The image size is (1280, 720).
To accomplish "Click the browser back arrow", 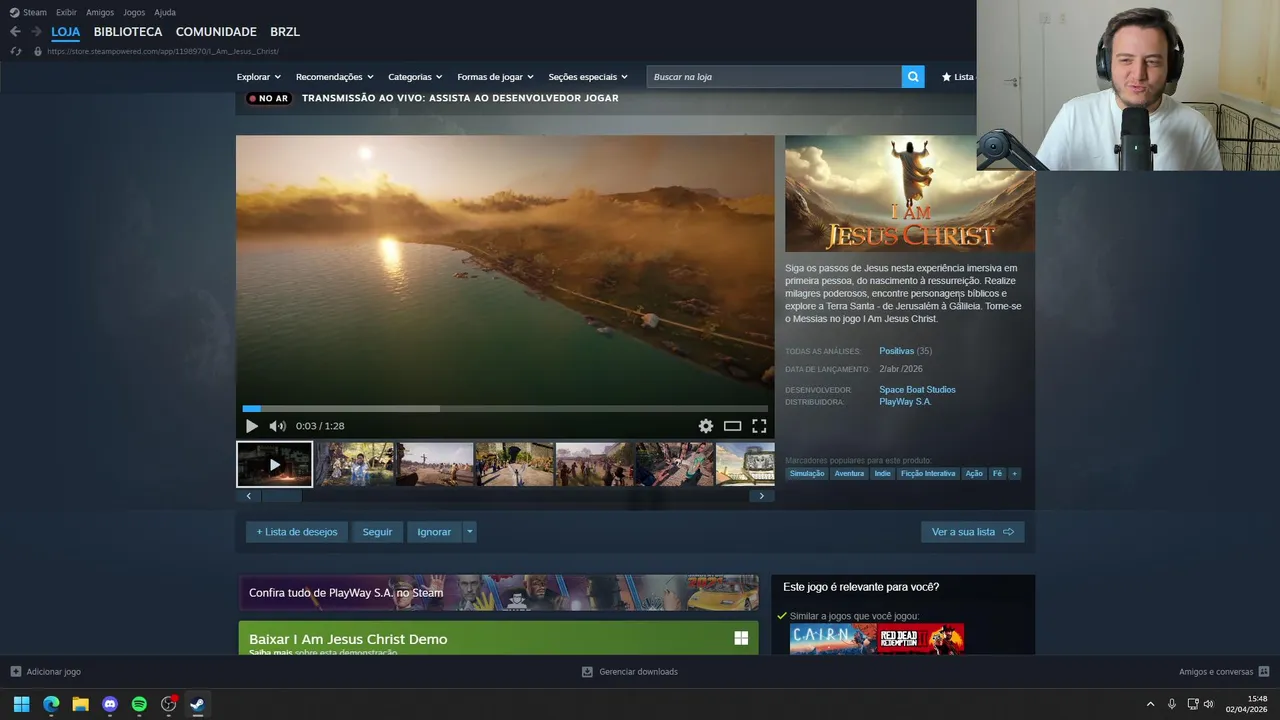I will (x=15, y=32).
